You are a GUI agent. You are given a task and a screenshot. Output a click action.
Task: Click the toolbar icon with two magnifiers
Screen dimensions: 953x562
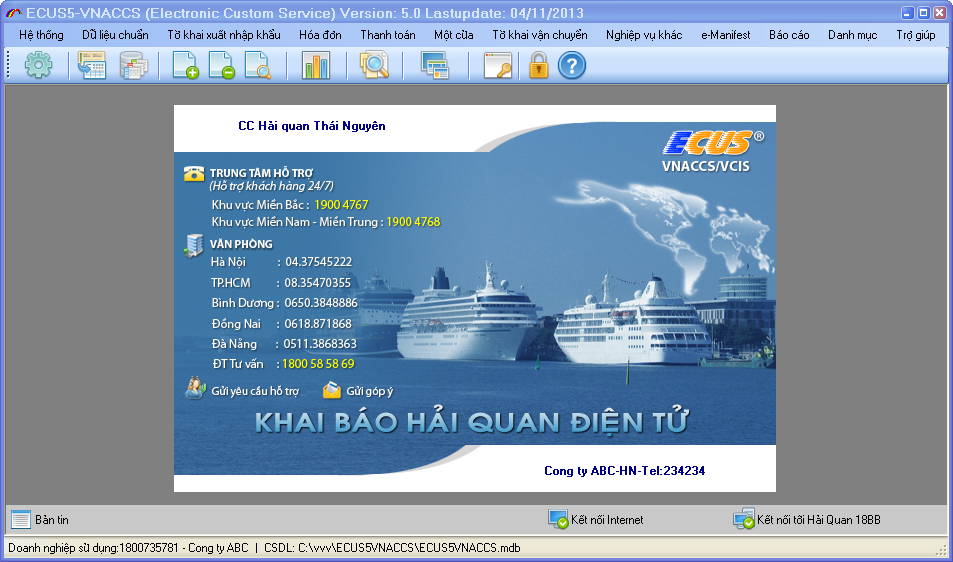coord(374,67)
